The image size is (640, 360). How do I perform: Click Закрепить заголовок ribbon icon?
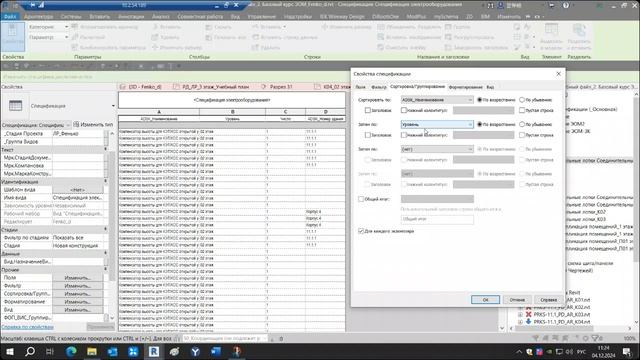448,47
